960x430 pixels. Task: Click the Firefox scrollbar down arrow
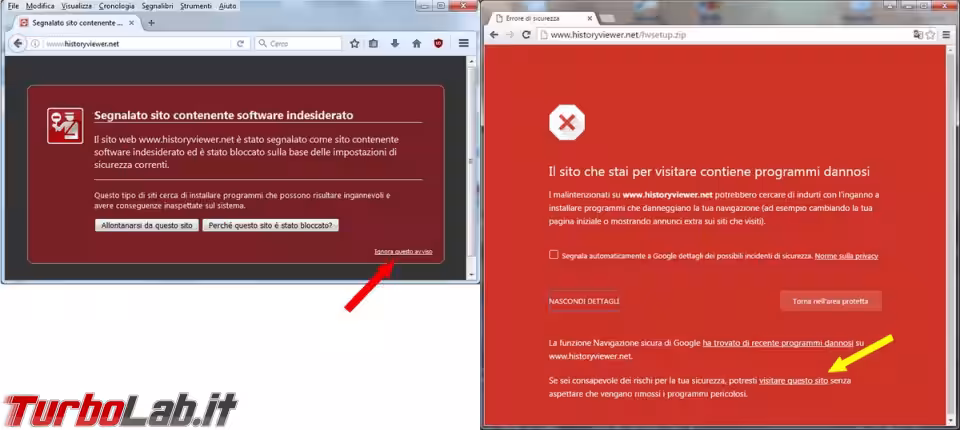coord(471,273)
